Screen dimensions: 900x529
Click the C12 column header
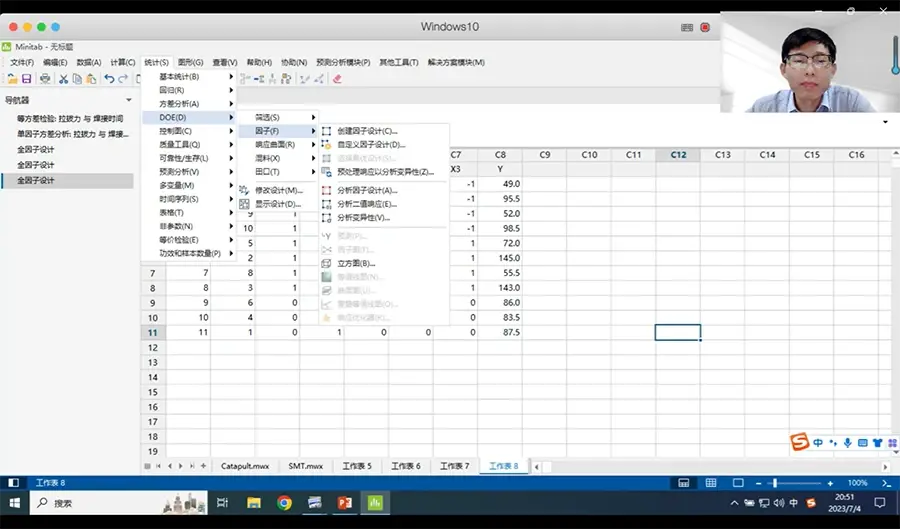coord(678,155)
